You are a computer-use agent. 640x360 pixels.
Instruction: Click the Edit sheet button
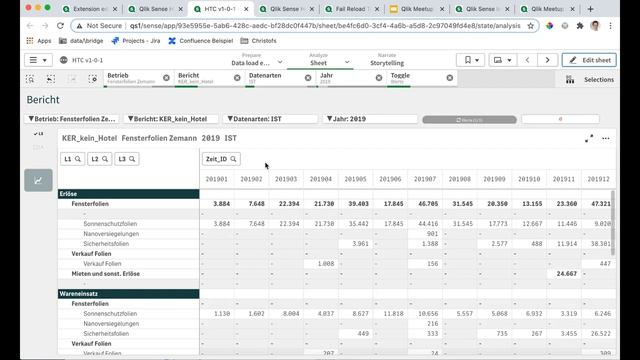point(589,60)
